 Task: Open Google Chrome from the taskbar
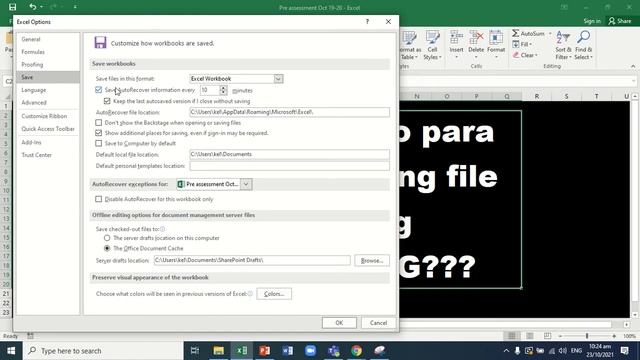356,351
